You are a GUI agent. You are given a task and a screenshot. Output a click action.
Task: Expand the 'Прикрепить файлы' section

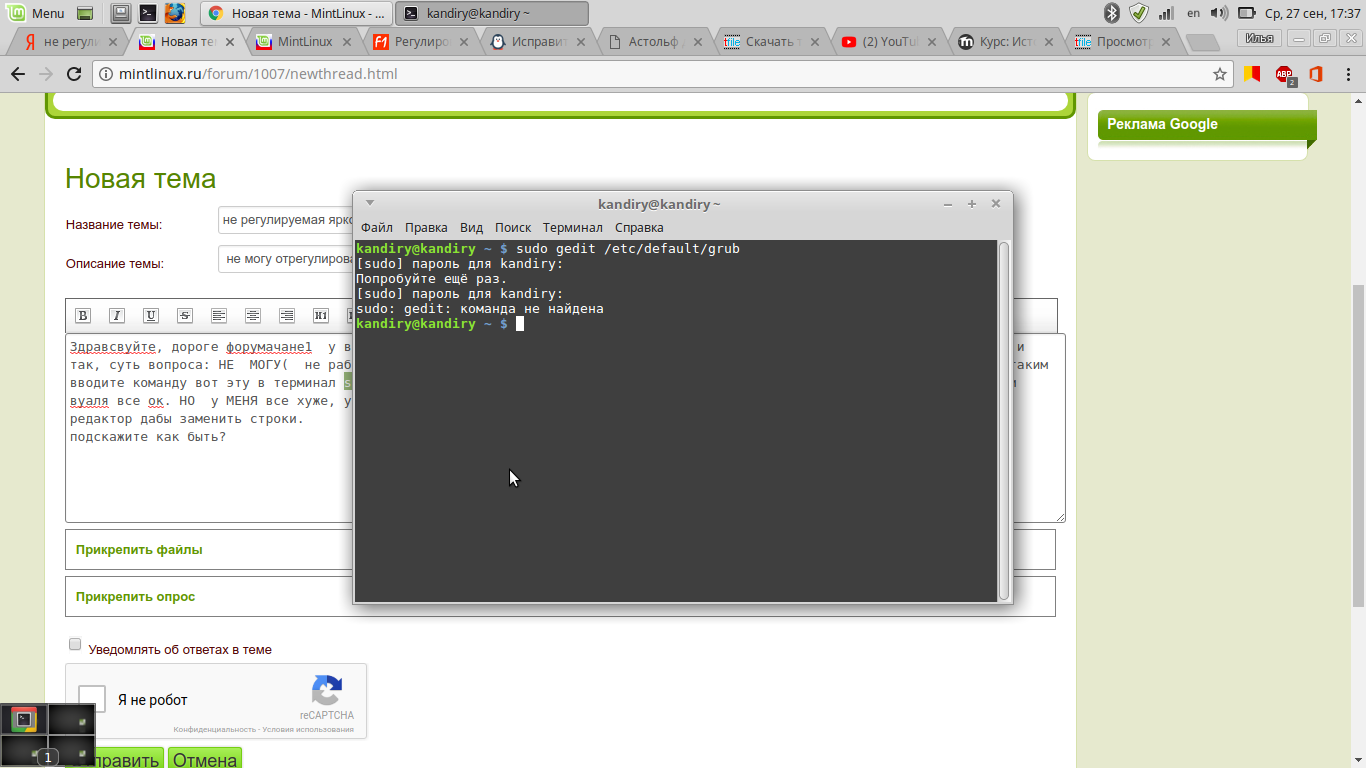pos(139,550)
